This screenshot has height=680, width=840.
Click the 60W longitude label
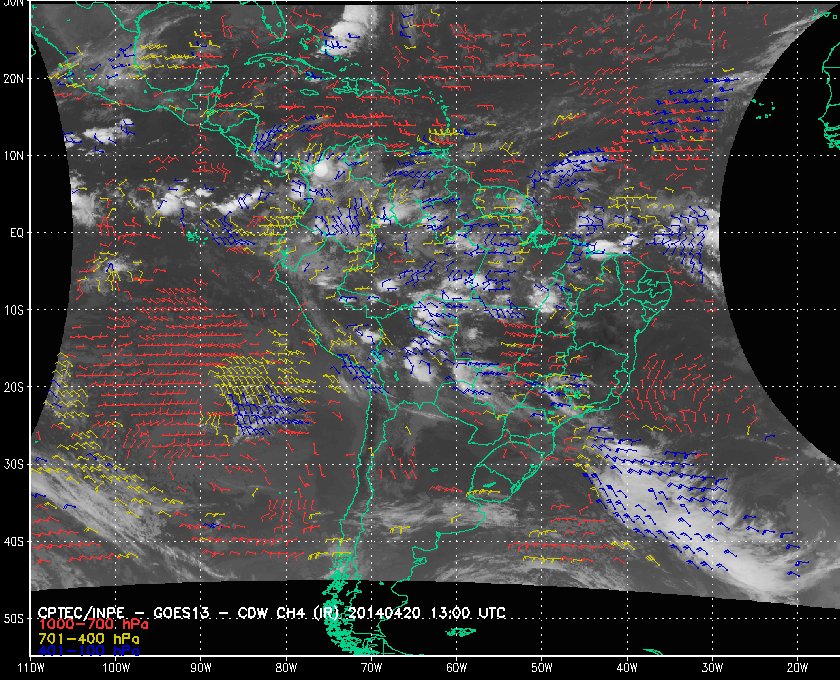(x=456, y=668)
